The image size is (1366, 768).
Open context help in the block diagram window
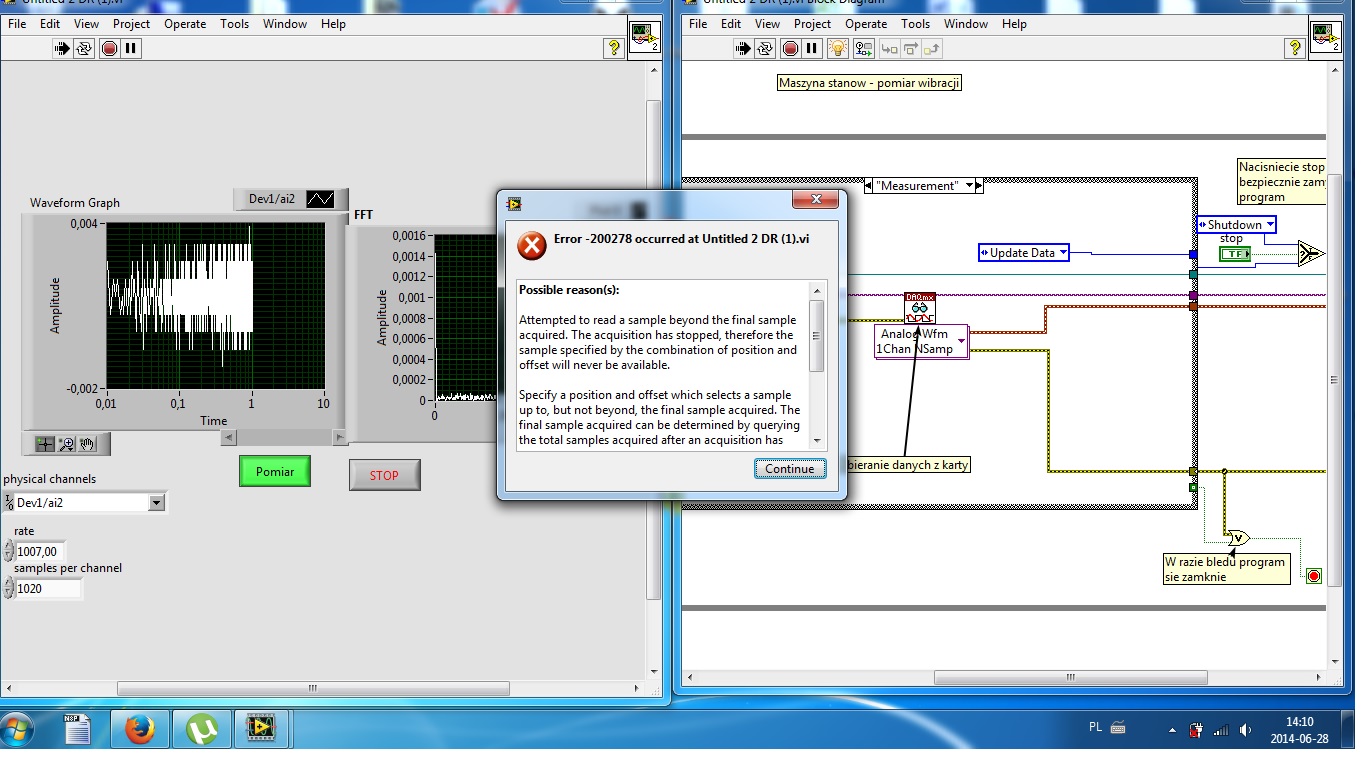pos(1294,47)
